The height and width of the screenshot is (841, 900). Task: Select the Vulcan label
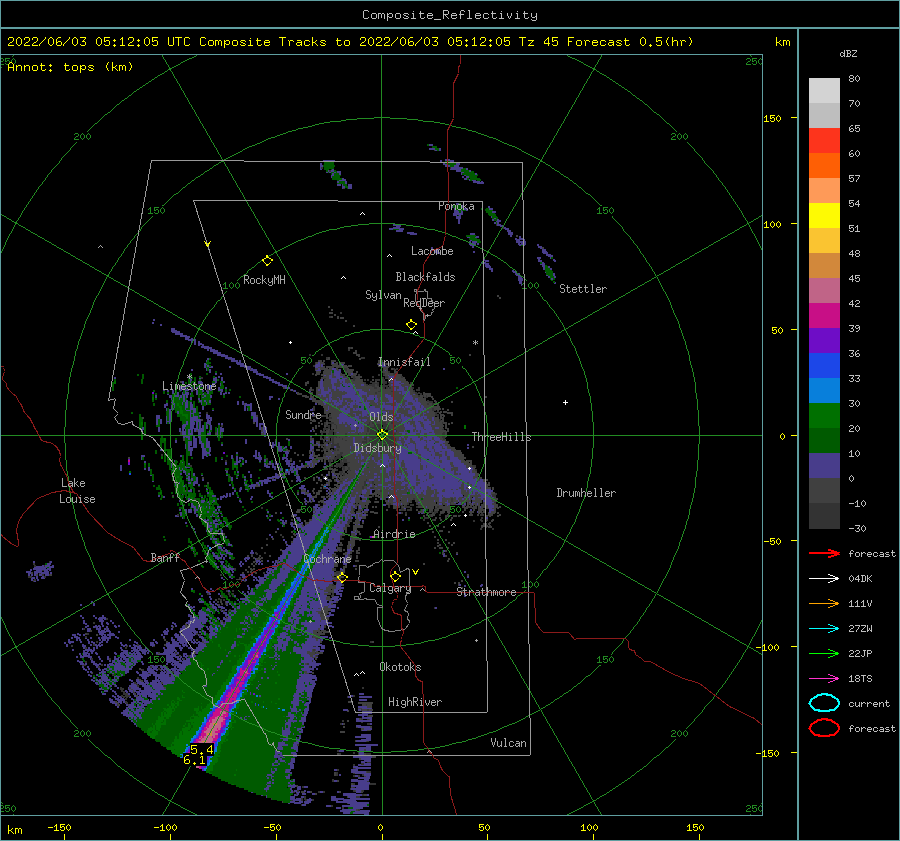(x=509, y=743)
